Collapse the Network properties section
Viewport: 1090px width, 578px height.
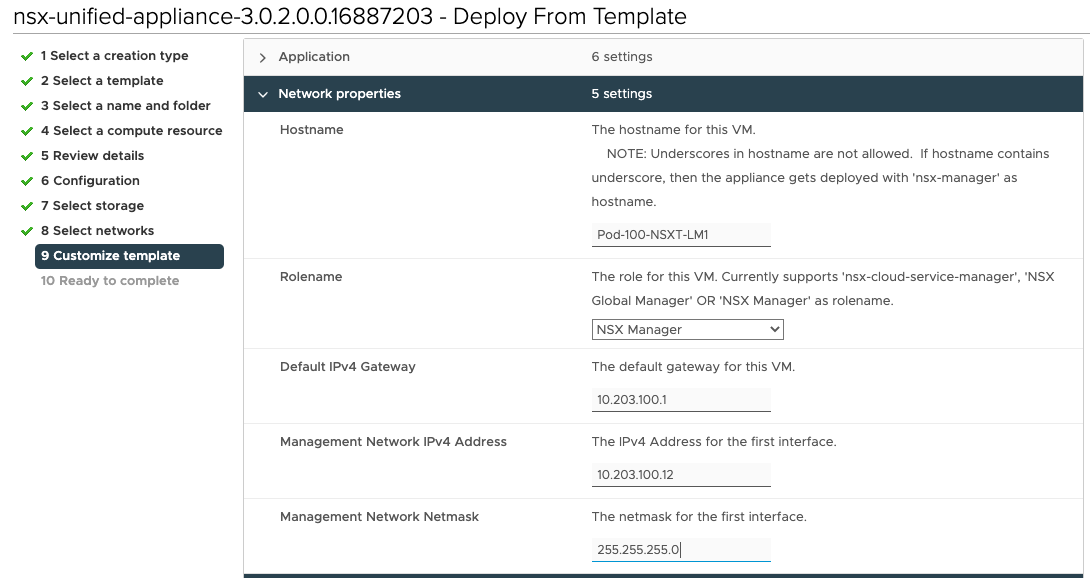click(x=263, y=94)
